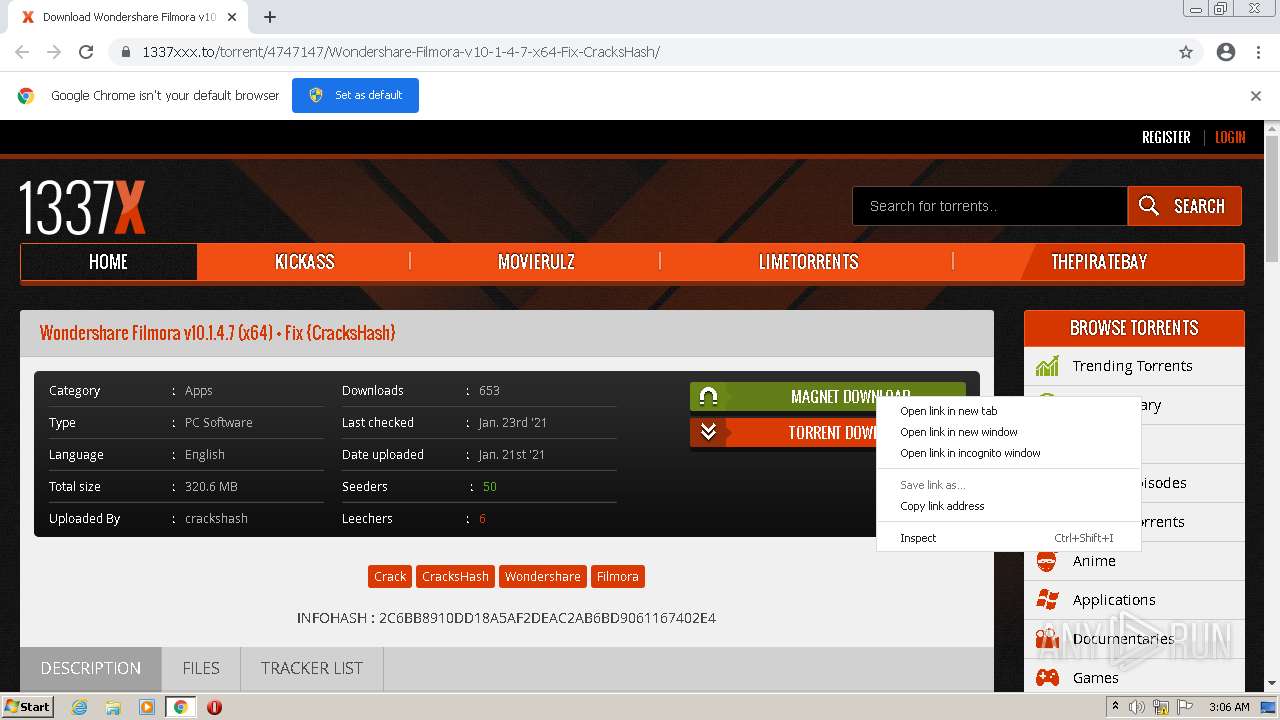Switch to the FILES tab

point(201,668)
